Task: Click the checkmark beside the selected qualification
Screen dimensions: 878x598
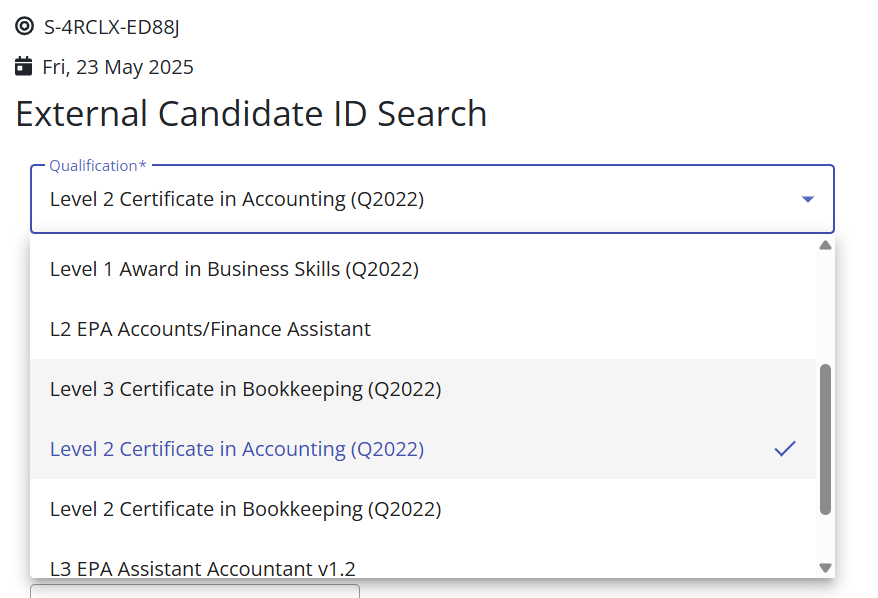Action: point(784,448)
